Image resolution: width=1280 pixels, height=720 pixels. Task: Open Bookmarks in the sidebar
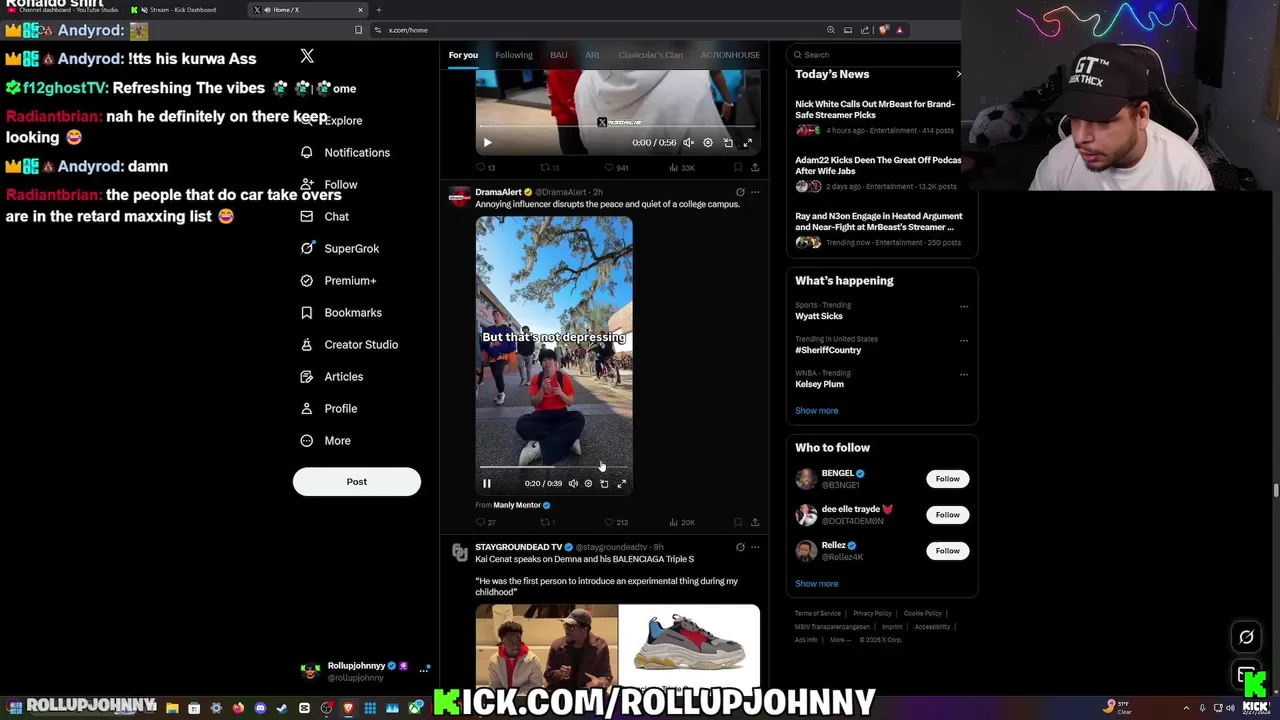[341, 312]
